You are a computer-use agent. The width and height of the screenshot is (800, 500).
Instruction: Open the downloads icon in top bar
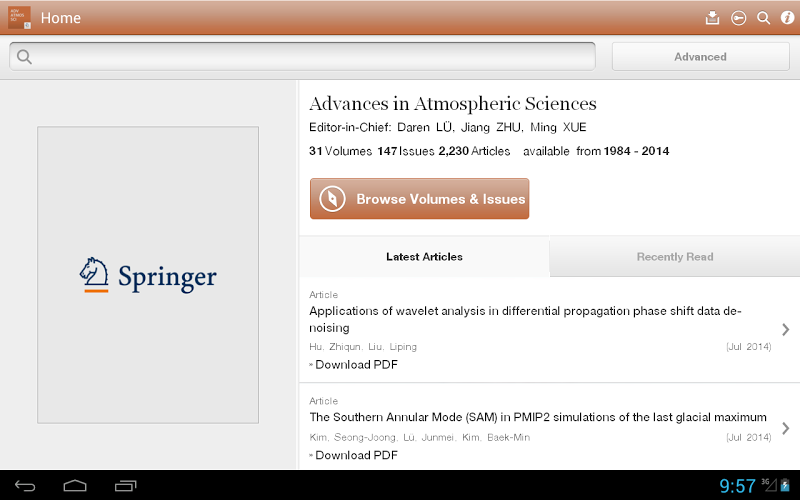712,18
